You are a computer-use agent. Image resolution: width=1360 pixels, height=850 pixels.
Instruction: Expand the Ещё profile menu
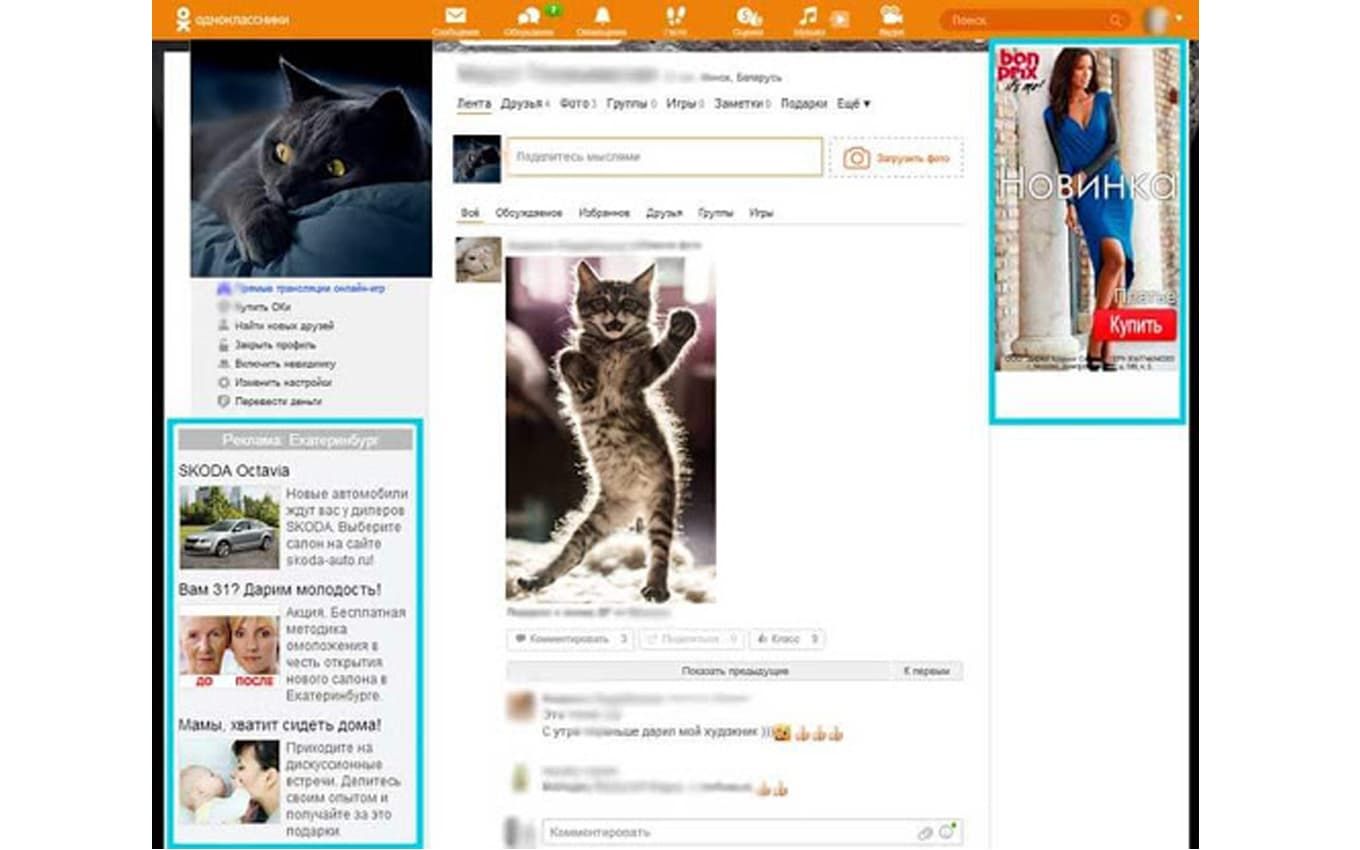(x=853, y=103)
